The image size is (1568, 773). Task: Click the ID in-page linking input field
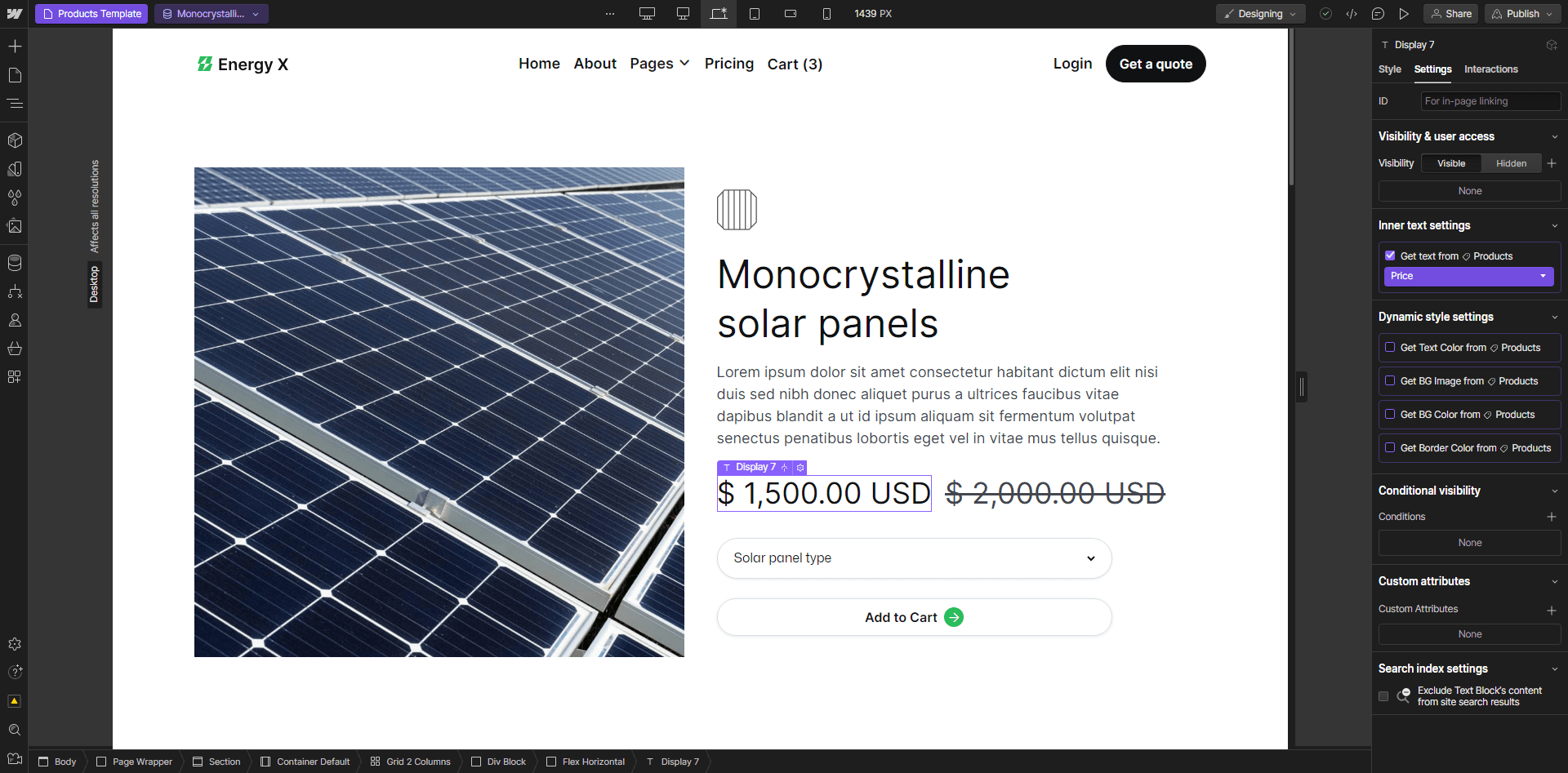coord(1490,100)
